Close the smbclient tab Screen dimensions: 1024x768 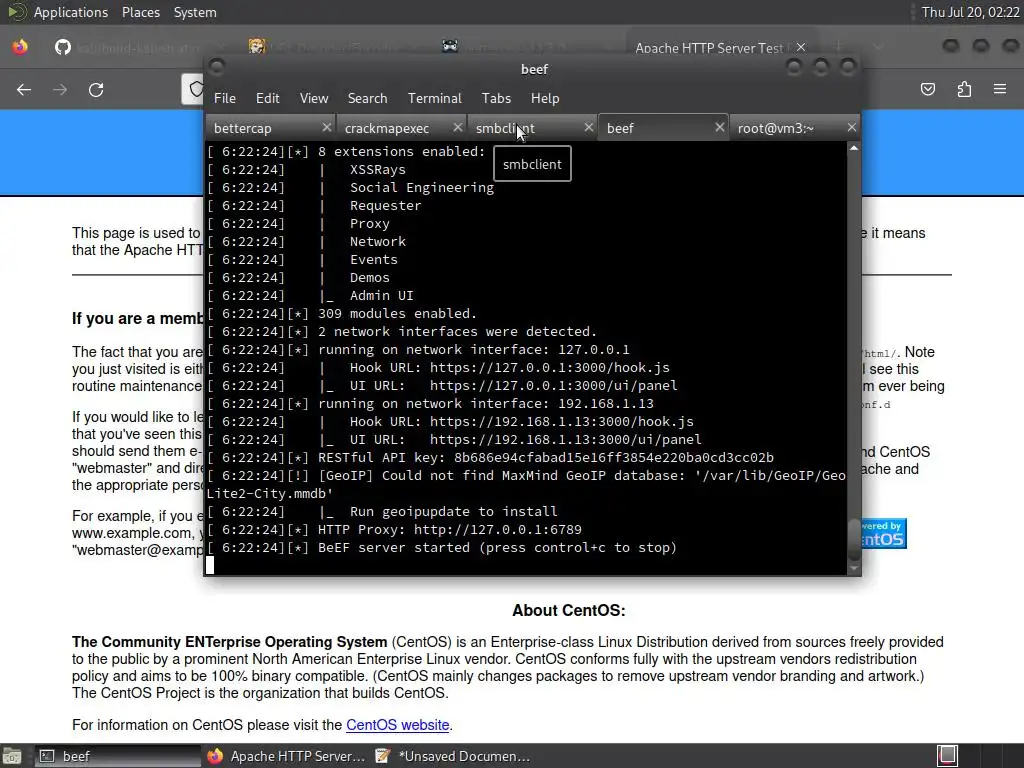588,127
